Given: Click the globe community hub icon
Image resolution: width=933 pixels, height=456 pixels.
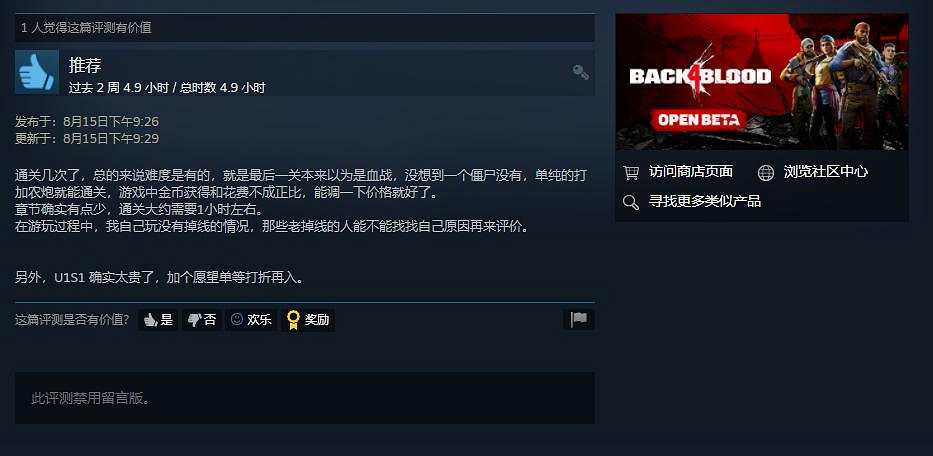Looking at the screenshot, I should [766, 173].
